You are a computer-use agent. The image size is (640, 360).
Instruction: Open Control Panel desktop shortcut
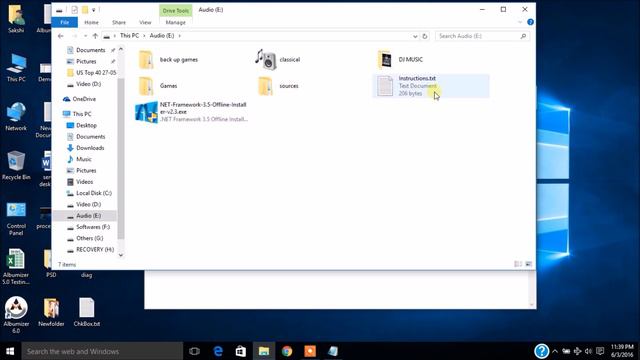click(x=16, y=219)
